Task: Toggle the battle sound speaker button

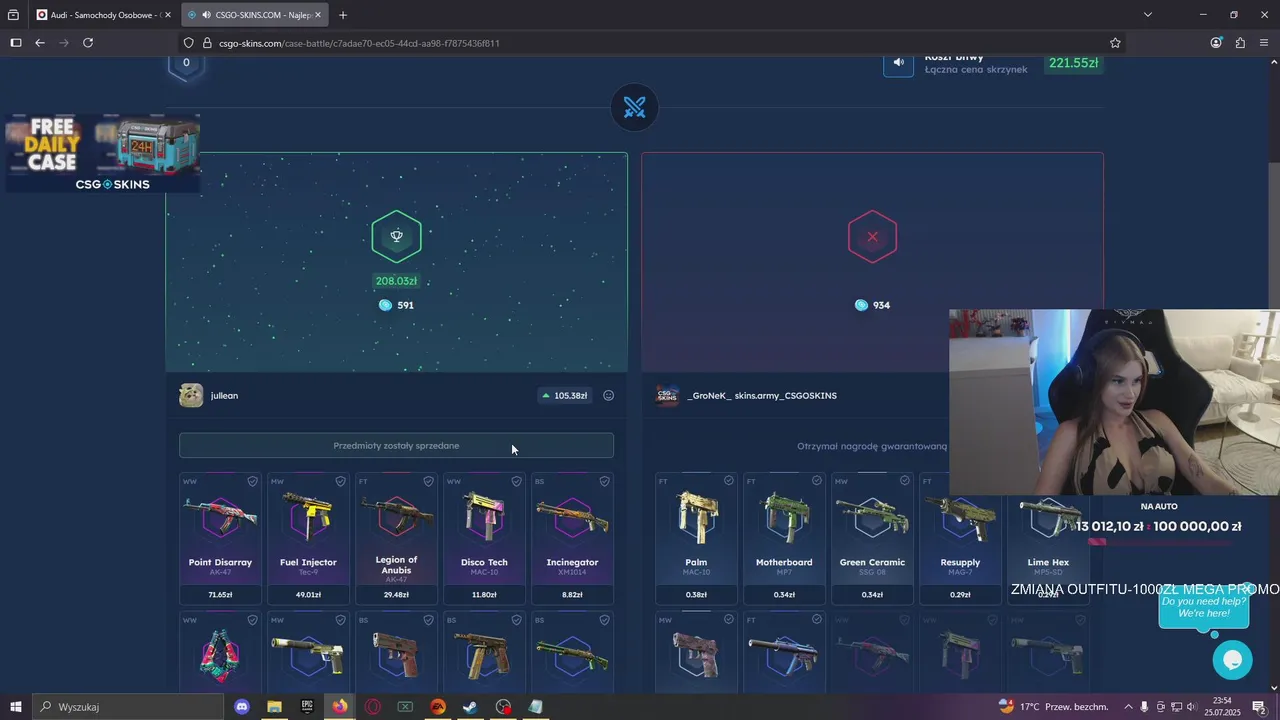Action: (899, 63)
